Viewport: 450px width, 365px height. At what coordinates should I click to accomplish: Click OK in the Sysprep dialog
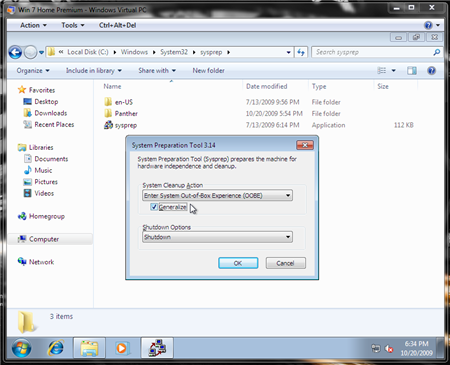point(238,263)
